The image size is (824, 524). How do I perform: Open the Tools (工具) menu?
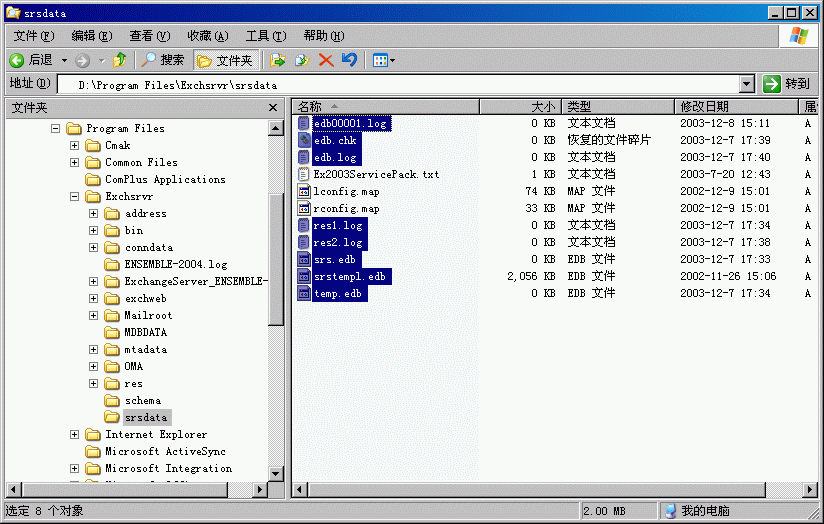coord(265,35)
